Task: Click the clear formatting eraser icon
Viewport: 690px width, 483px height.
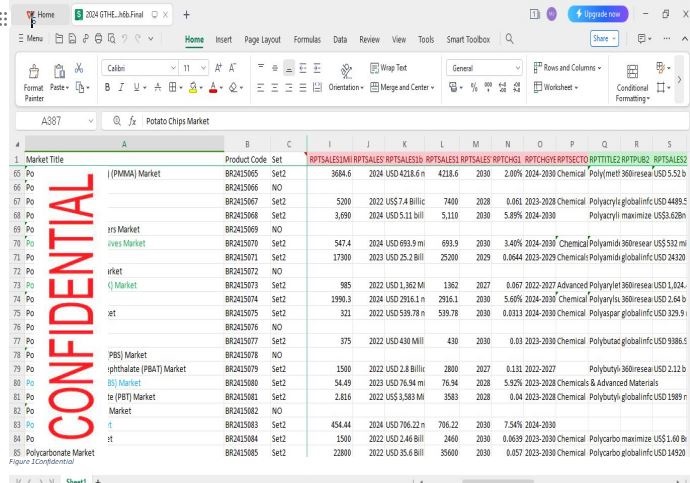Action: point(233,88)
